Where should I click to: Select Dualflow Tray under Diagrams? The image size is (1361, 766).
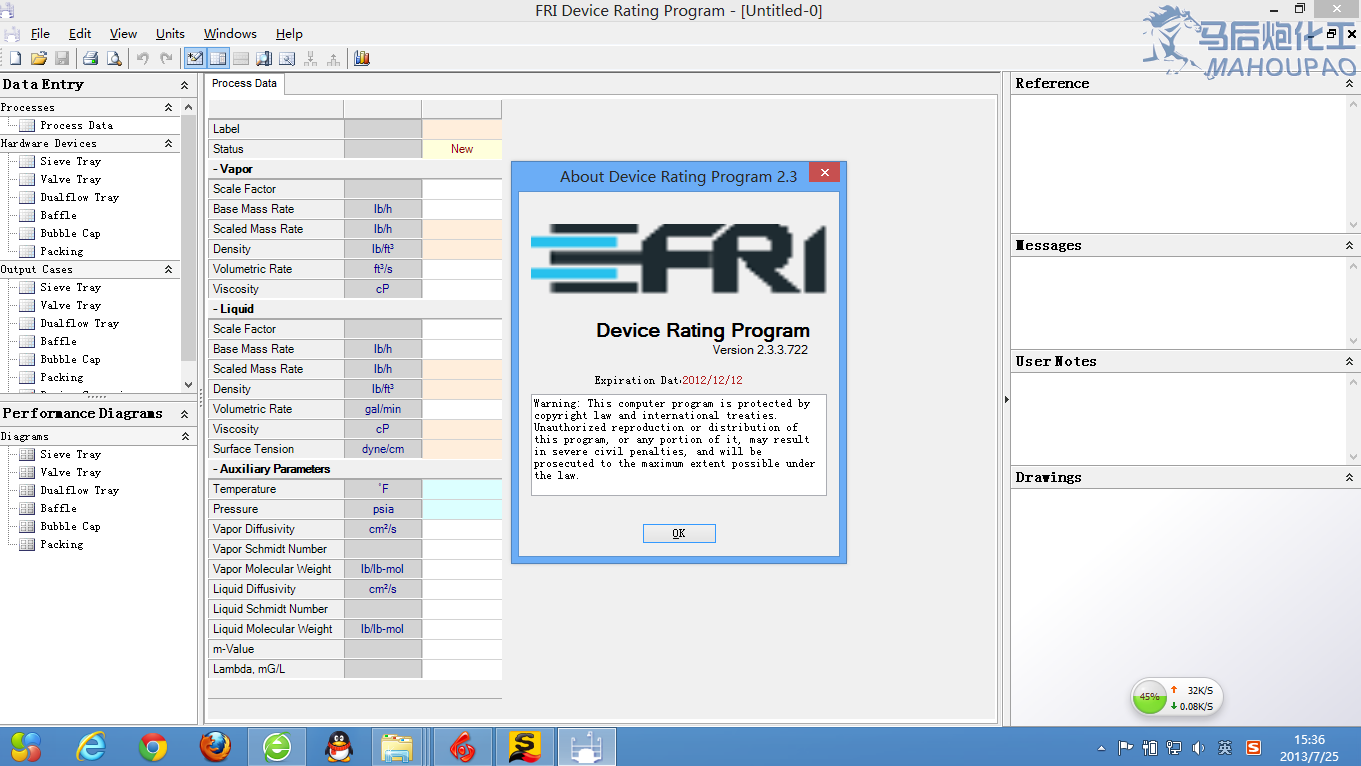coord(79,491)
